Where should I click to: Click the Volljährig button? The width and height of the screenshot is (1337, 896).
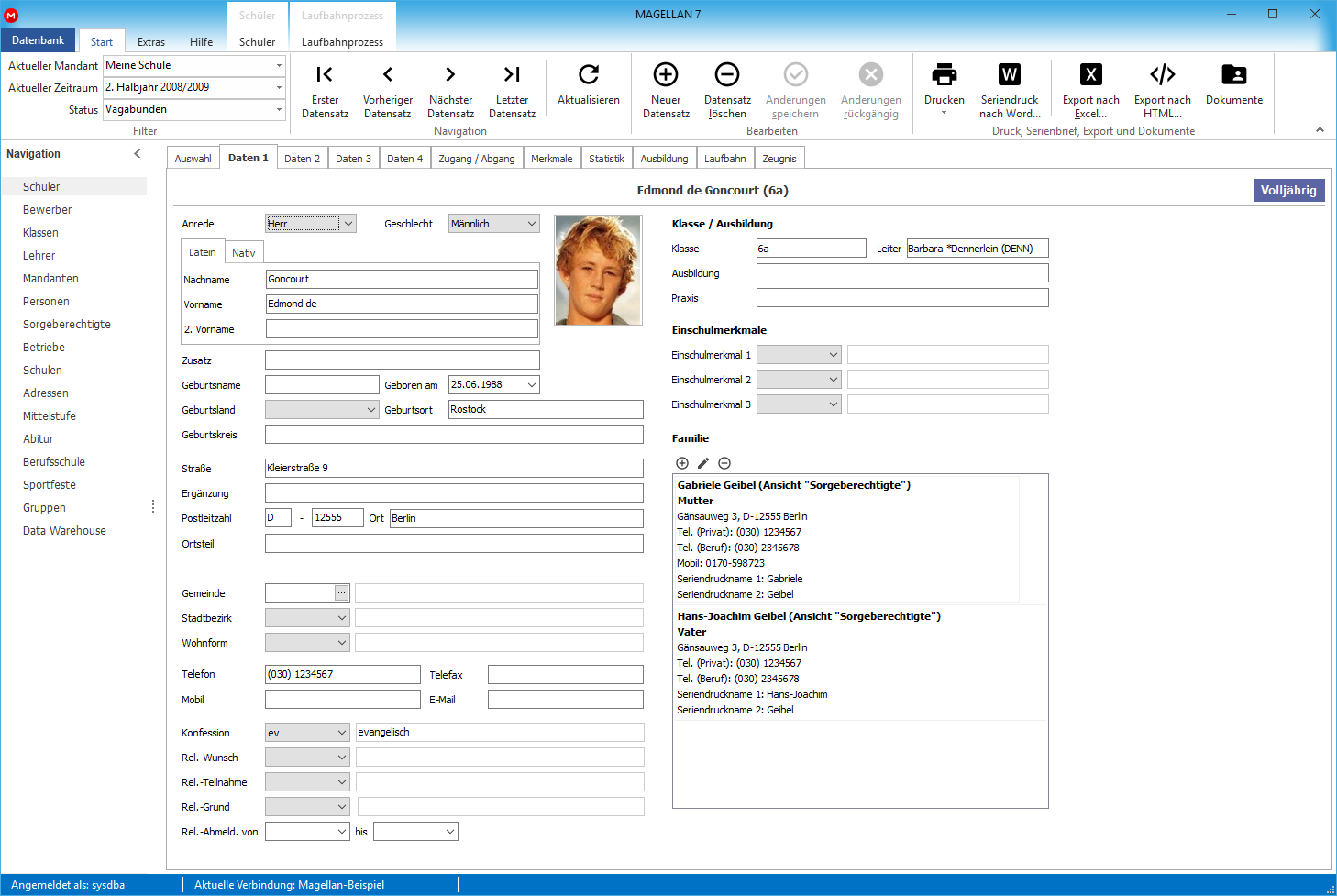pyautogui.click(x=1288, y=190)
